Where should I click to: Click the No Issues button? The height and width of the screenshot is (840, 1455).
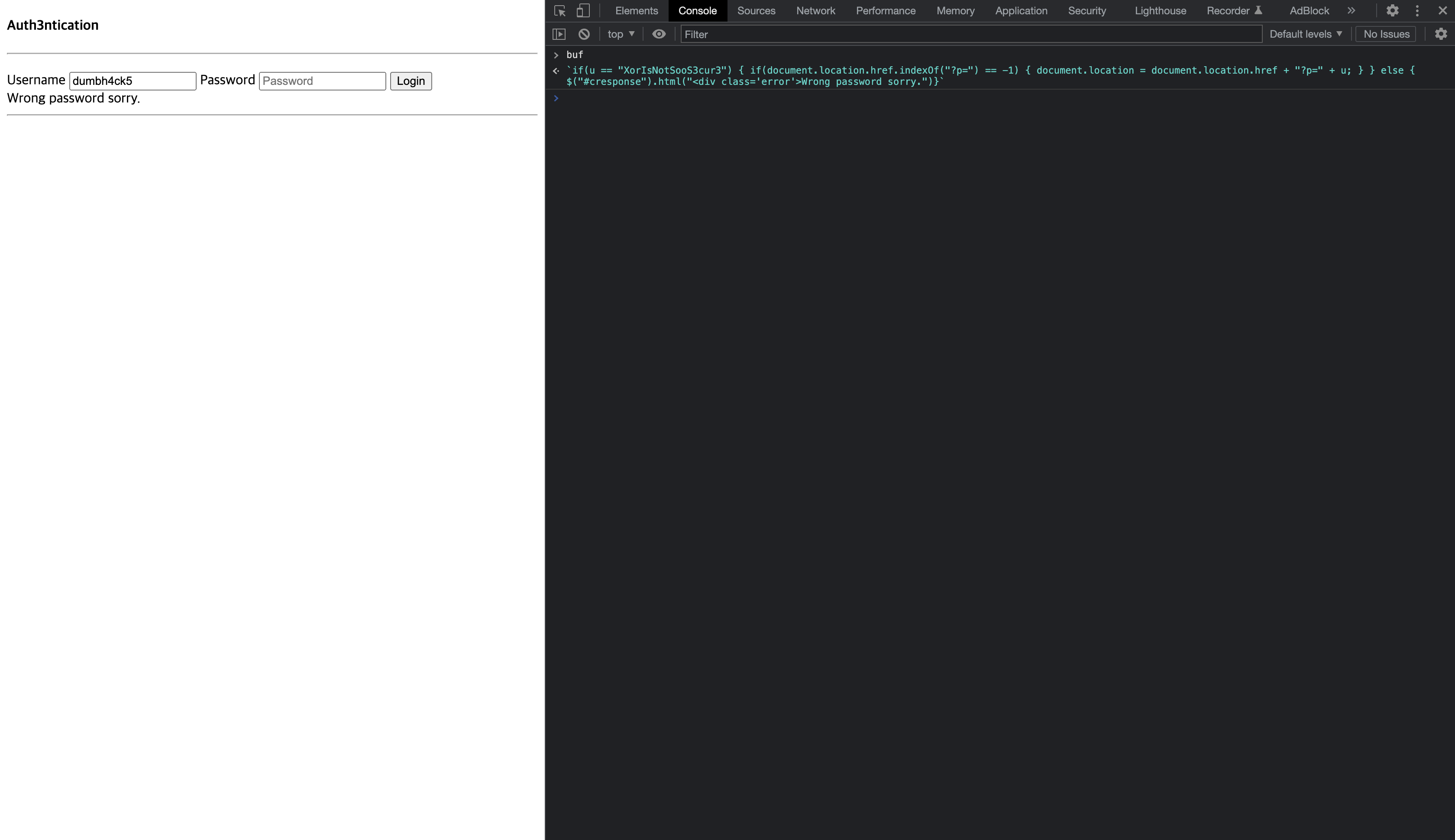pyautogui.click(x=1386, y=34)
